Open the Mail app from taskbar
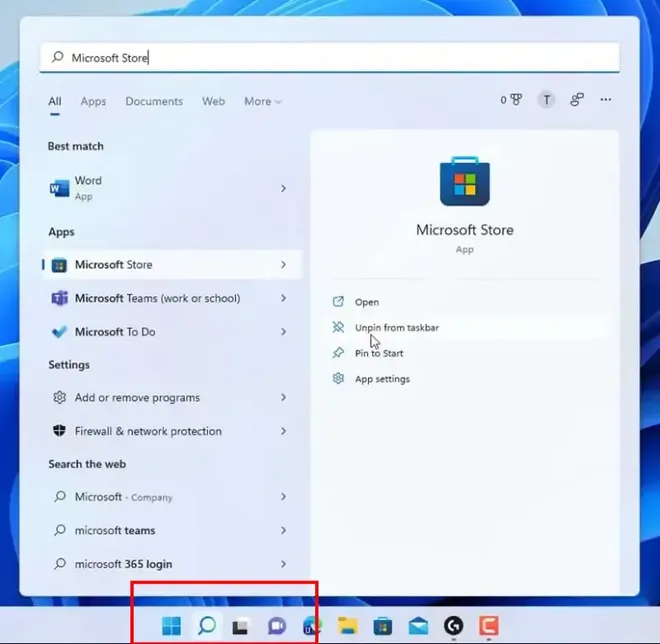The width and height of the screenshot is (660, 644). pyautogui.click(x=418, y=626)
